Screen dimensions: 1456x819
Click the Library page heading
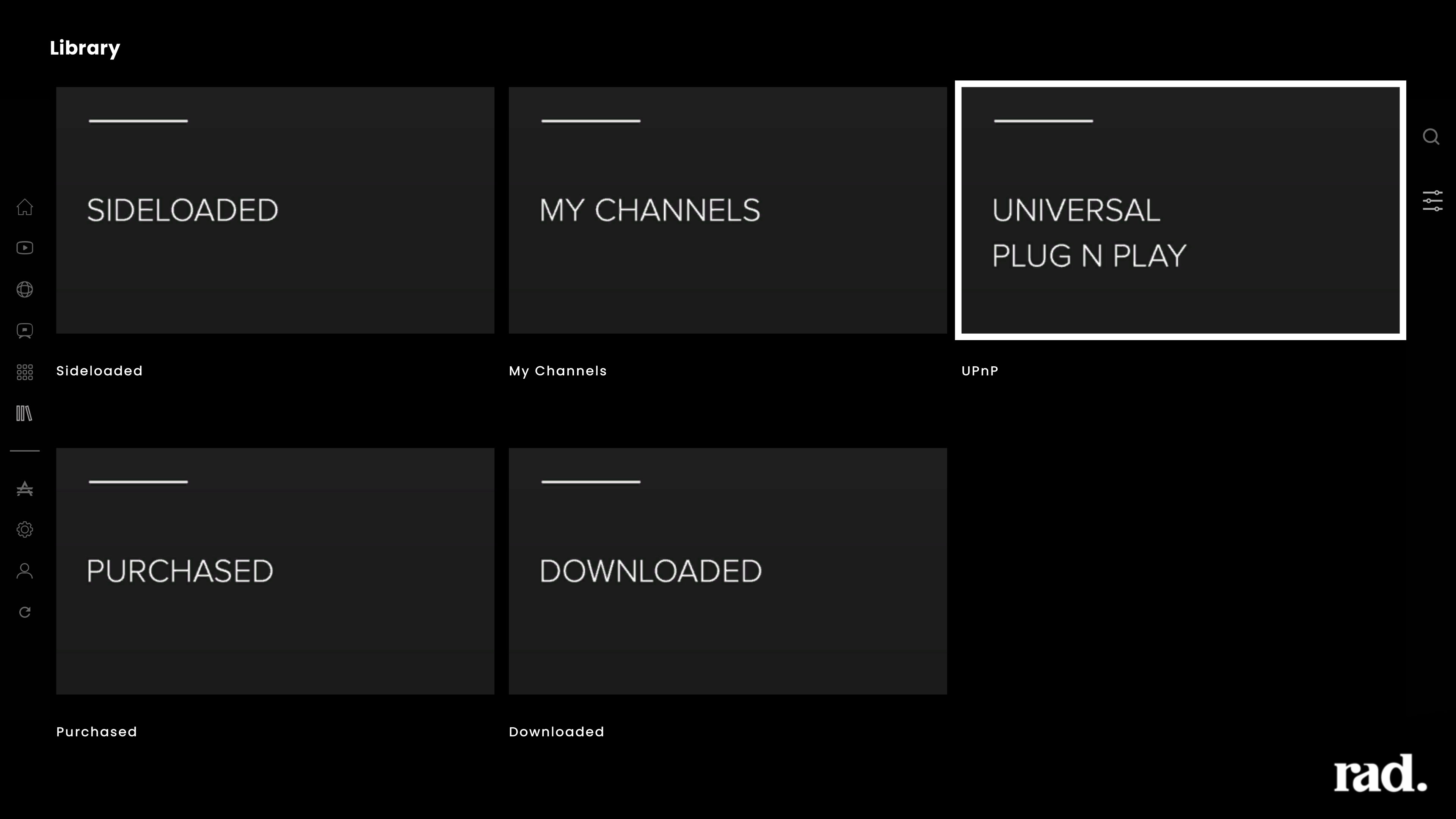pyautogui.click(x=85, y=48)
